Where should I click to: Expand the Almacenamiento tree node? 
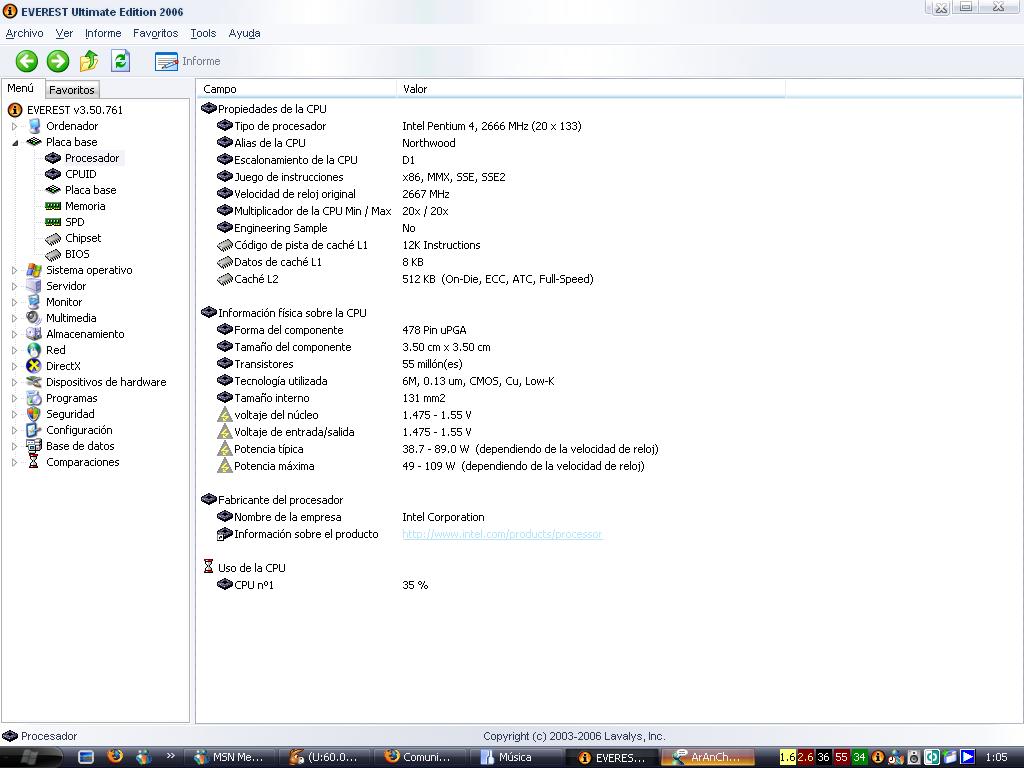tap(14, 334)
